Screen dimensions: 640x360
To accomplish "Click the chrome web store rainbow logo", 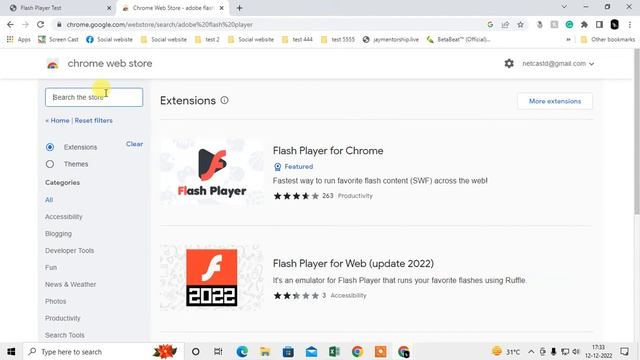I will point(53,64).
